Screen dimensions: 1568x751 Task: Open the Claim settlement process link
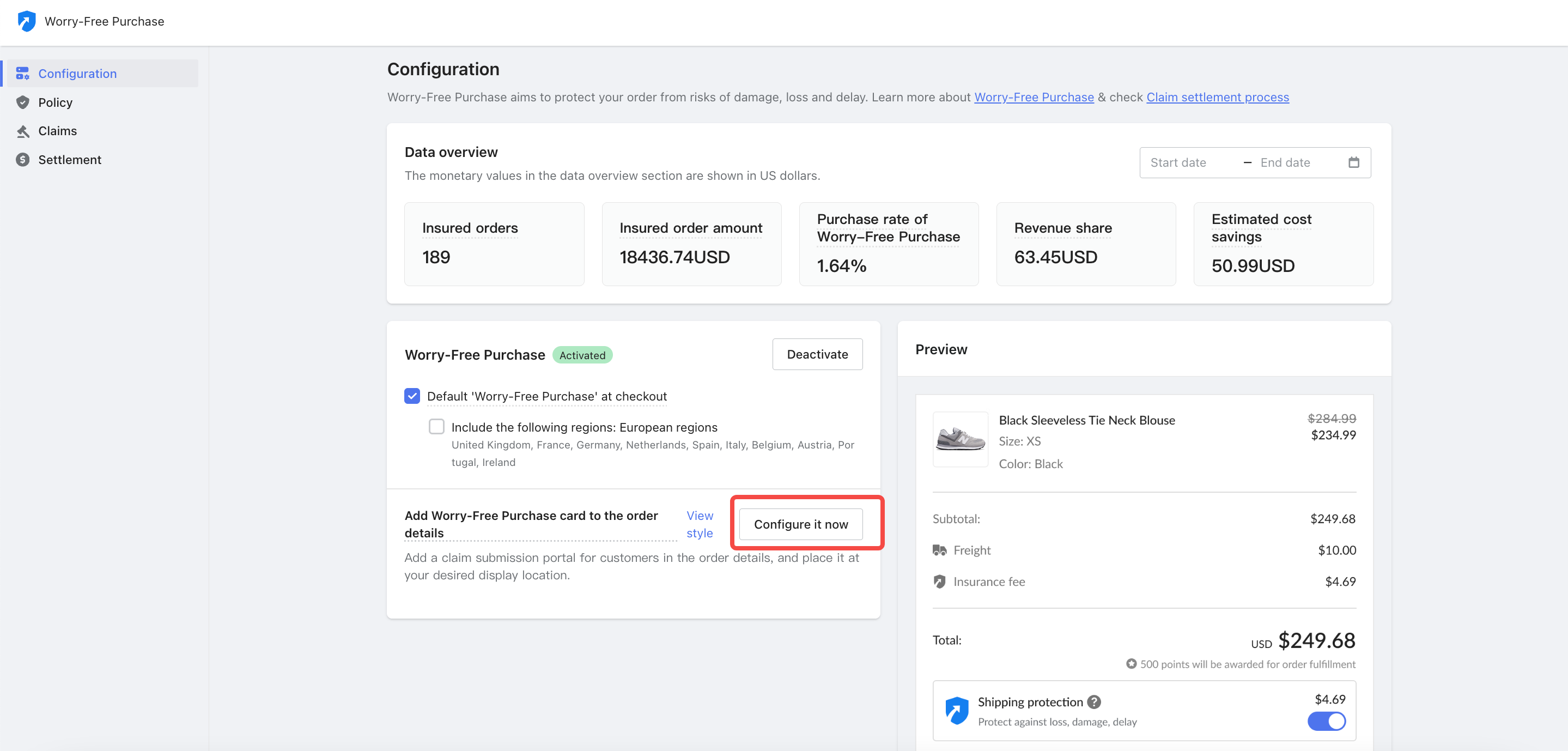pos(1217,98)
